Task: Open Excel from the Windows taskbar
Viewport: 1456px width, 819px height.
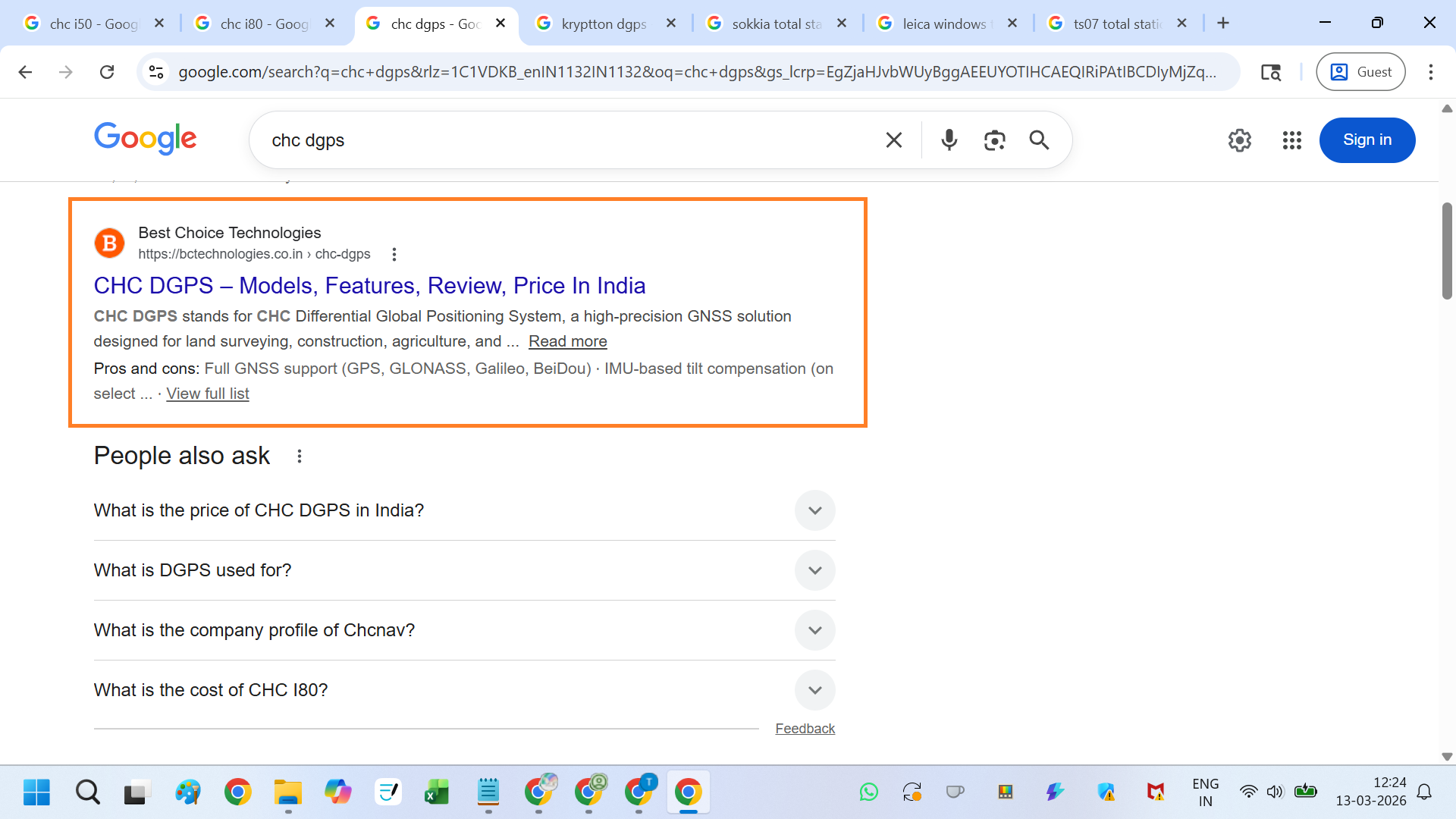Action: pyautogui.click(x=437, y=792)
